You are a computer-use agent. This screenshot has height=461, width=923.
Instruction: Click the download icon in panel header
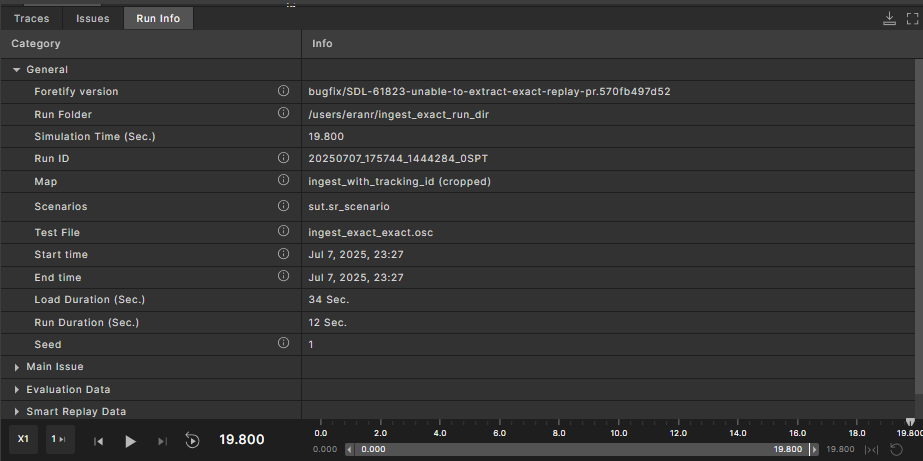click(889, 18)
